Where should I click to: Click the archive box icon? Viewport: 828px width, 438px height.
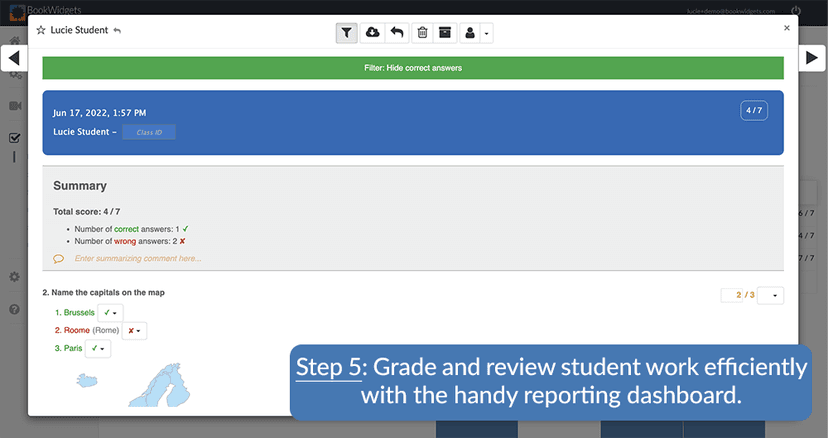click(445, 33)
